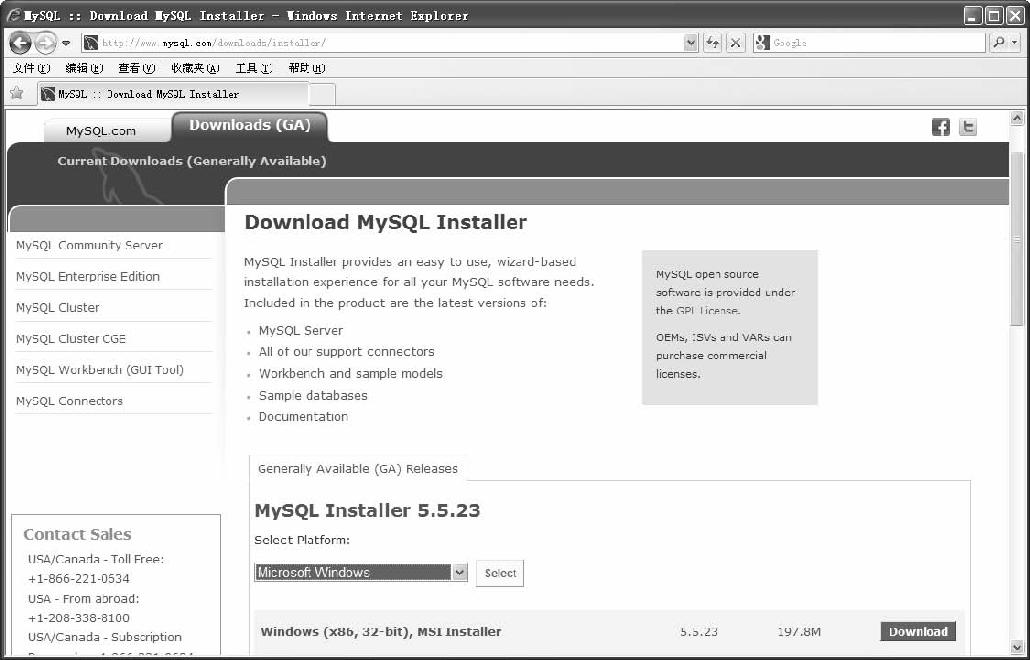This screenshot has height=660, width=1030.
Task: Open the MySQL Twitter page icon
Action: click(968, 127)
